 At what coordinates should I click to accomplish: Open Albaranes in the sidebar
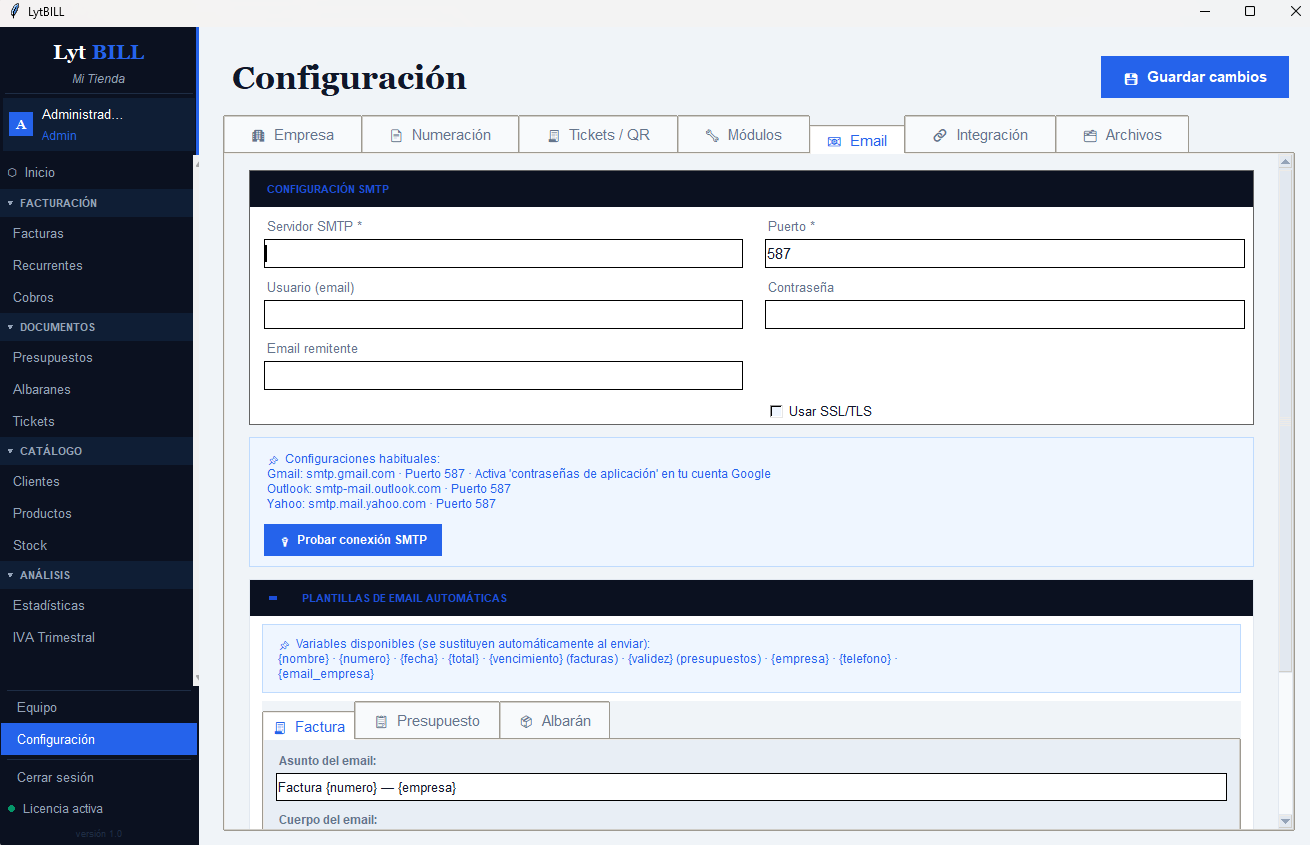click(96, 389)
